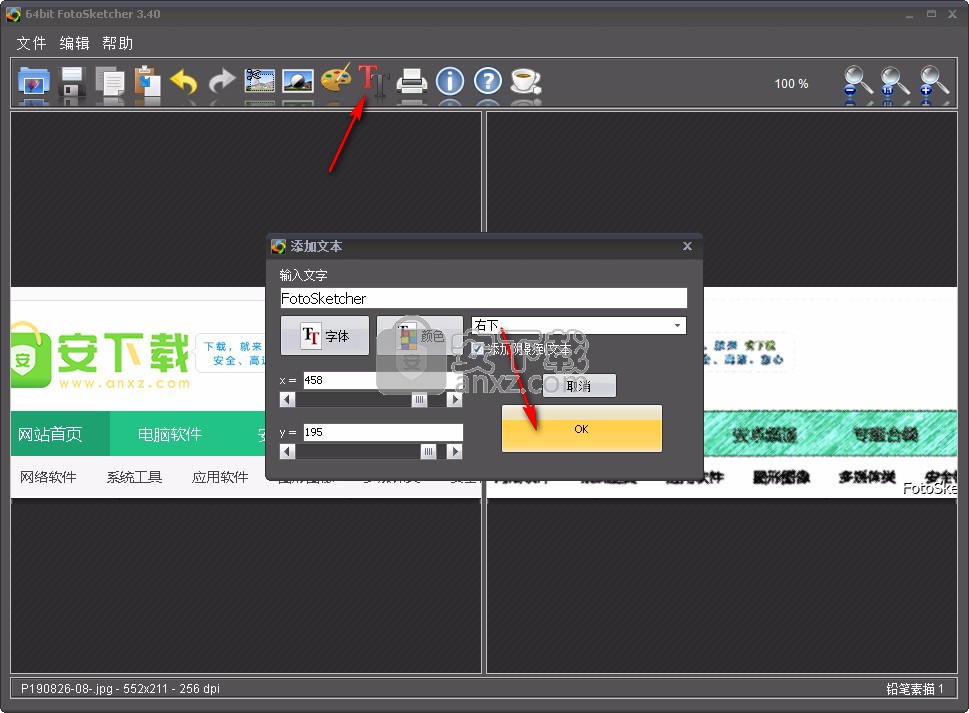Click the x slider left arrow
This screenshot has height=713, width=969.
287,400
